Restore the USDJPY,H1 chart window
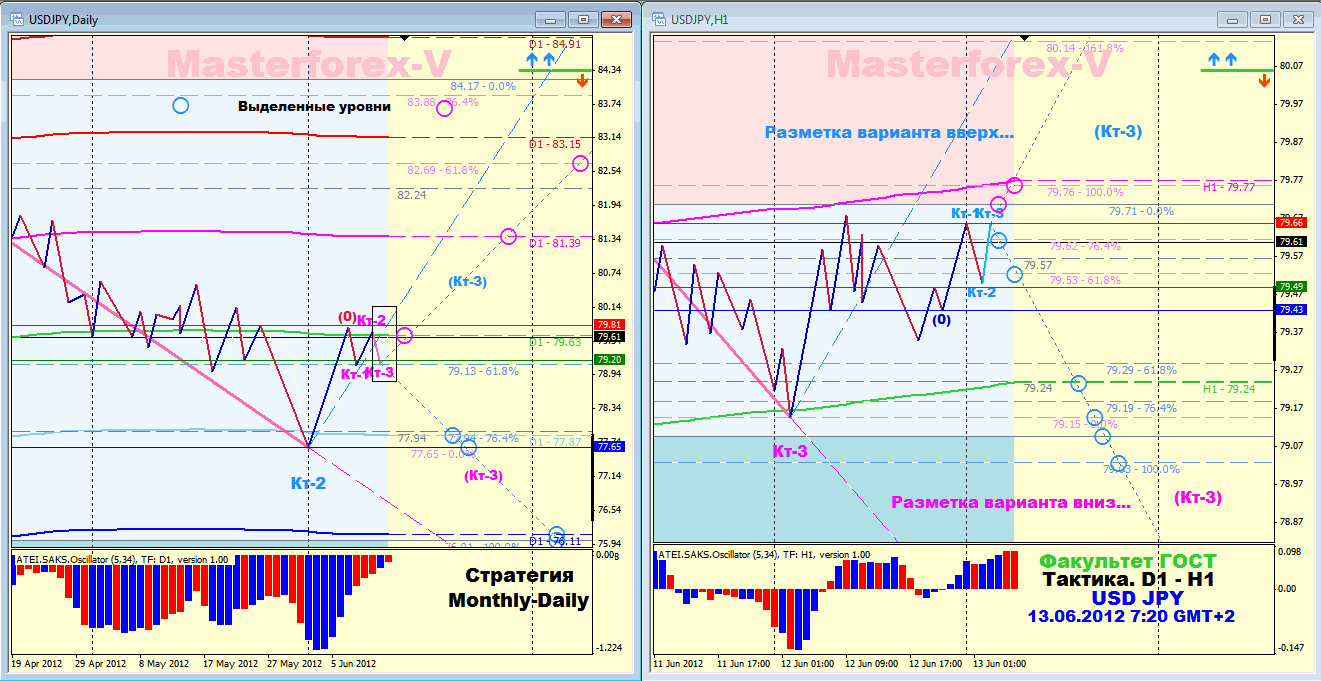This screenshot has height=681, width=1321. tap(1266, 19)
